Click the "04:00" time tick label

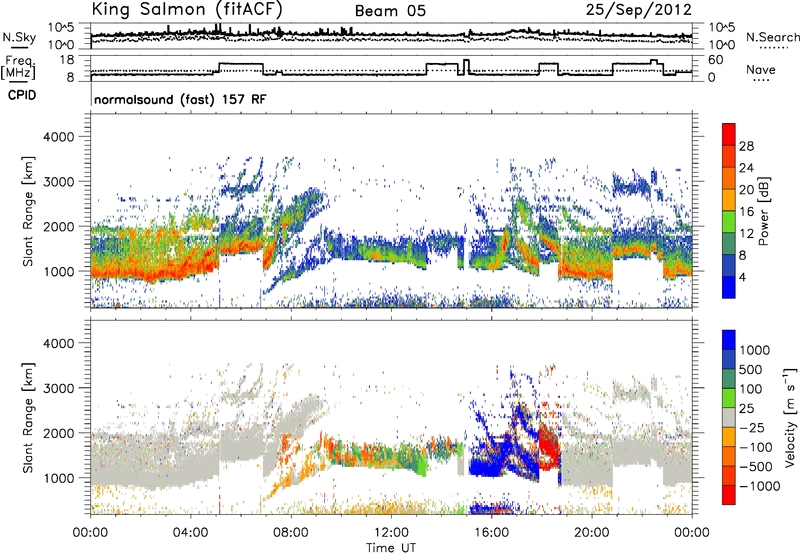click(x=191, y=533)
